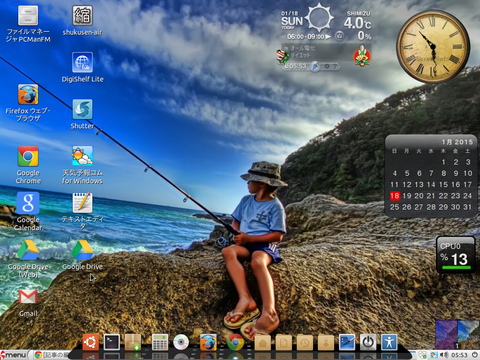This screenshot has width=480, height=360.
Task: Switch to the blue sky workspace thumbnail
Action: coord(469,335)
